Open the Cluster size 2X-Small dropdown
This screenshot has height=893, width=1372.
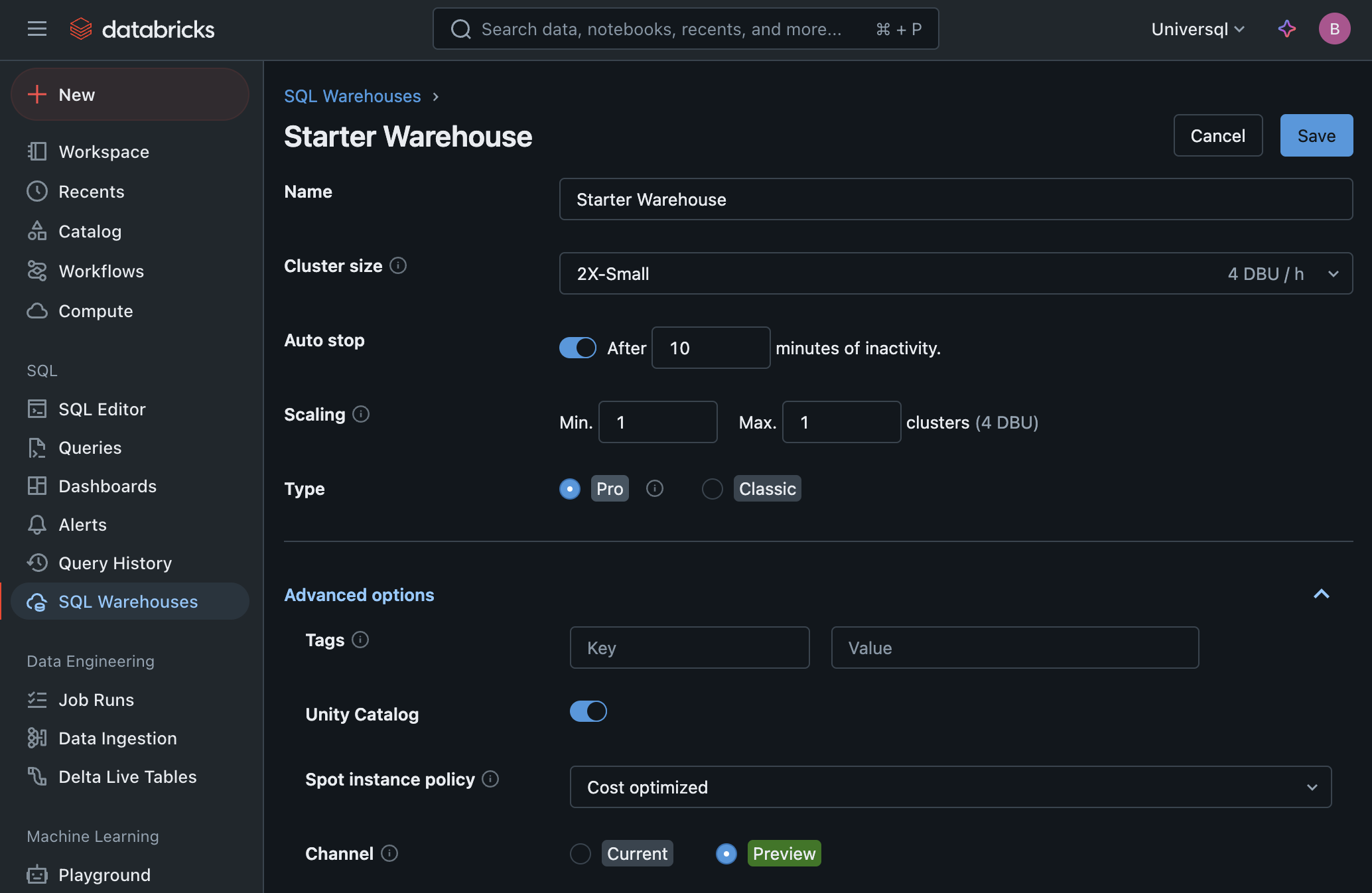[956, 273]
